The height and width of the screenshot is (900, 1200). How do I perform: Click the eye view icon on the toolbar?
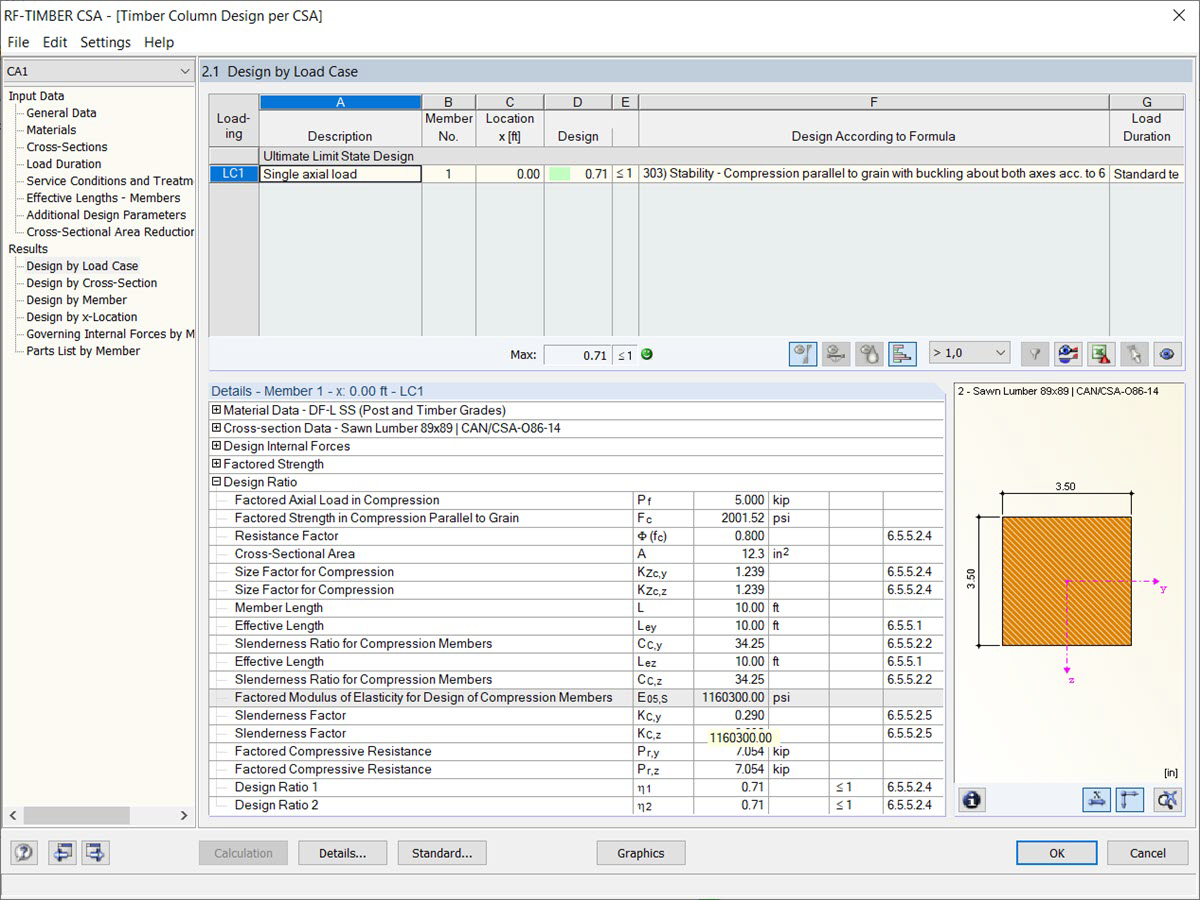pyautogui.click(x=1166, y=354)
